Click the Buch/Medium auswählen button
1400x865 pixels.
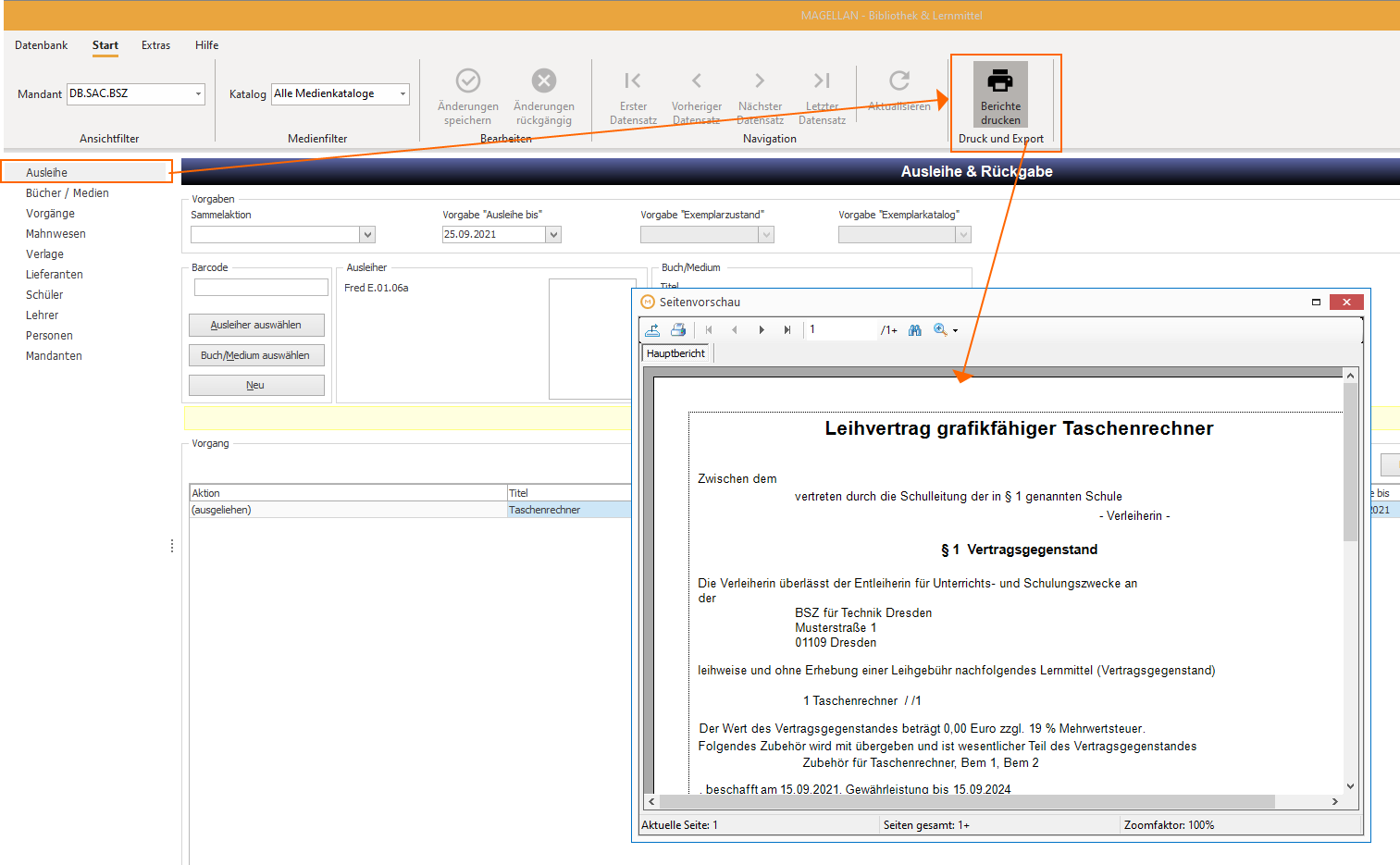coord(256,355)
